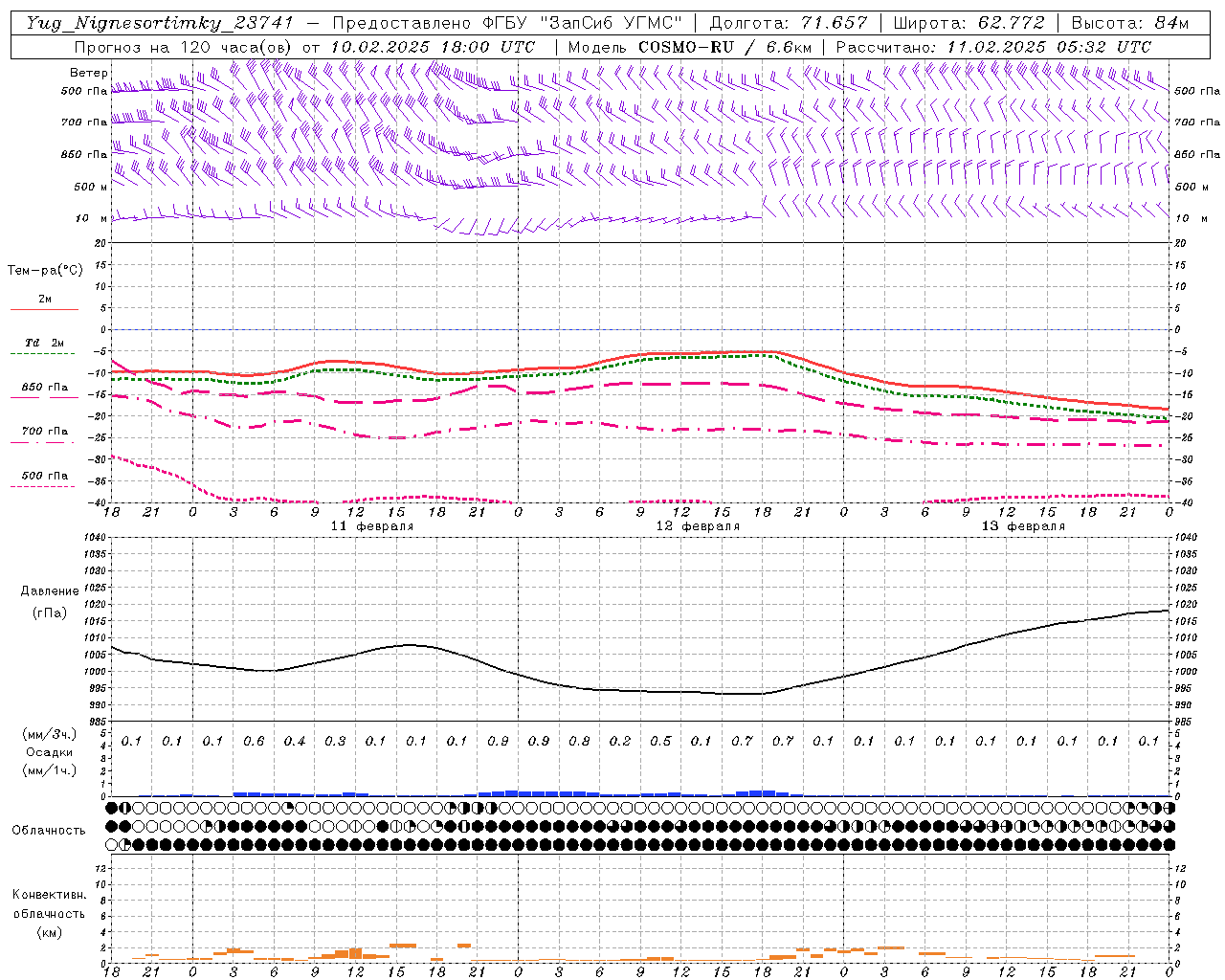Click the 10 м wind level label on left
The image size is (1225, 980).
[x=91, y=218]
